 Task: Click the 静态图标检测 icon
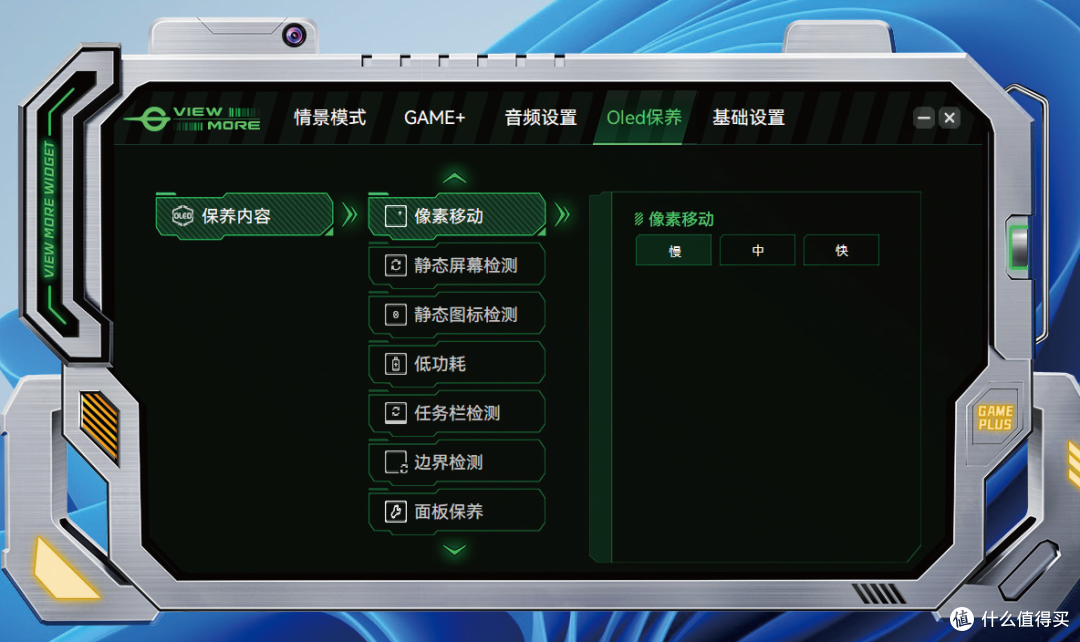click(x=395, y=315)
